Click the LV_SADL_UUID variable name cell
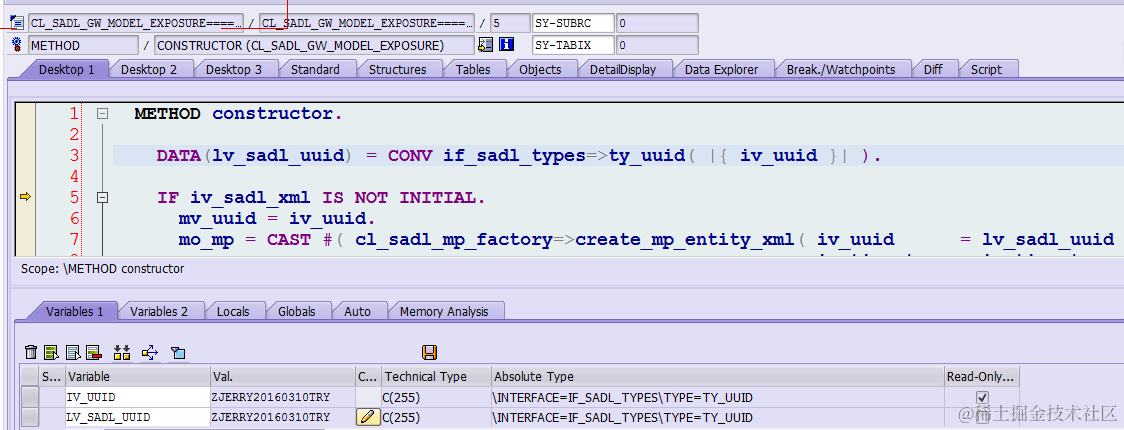1124x430 pixels. point(138,417)
